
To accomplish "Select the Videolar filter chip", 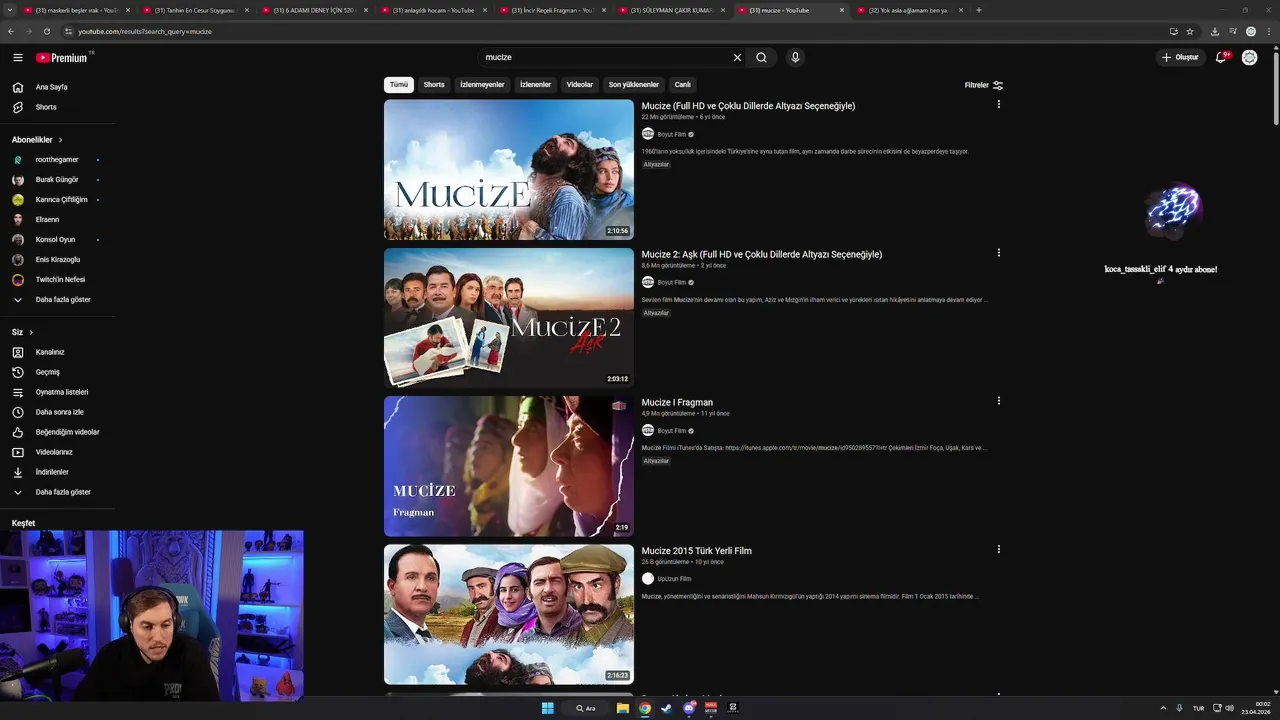I will pos(580,85).
